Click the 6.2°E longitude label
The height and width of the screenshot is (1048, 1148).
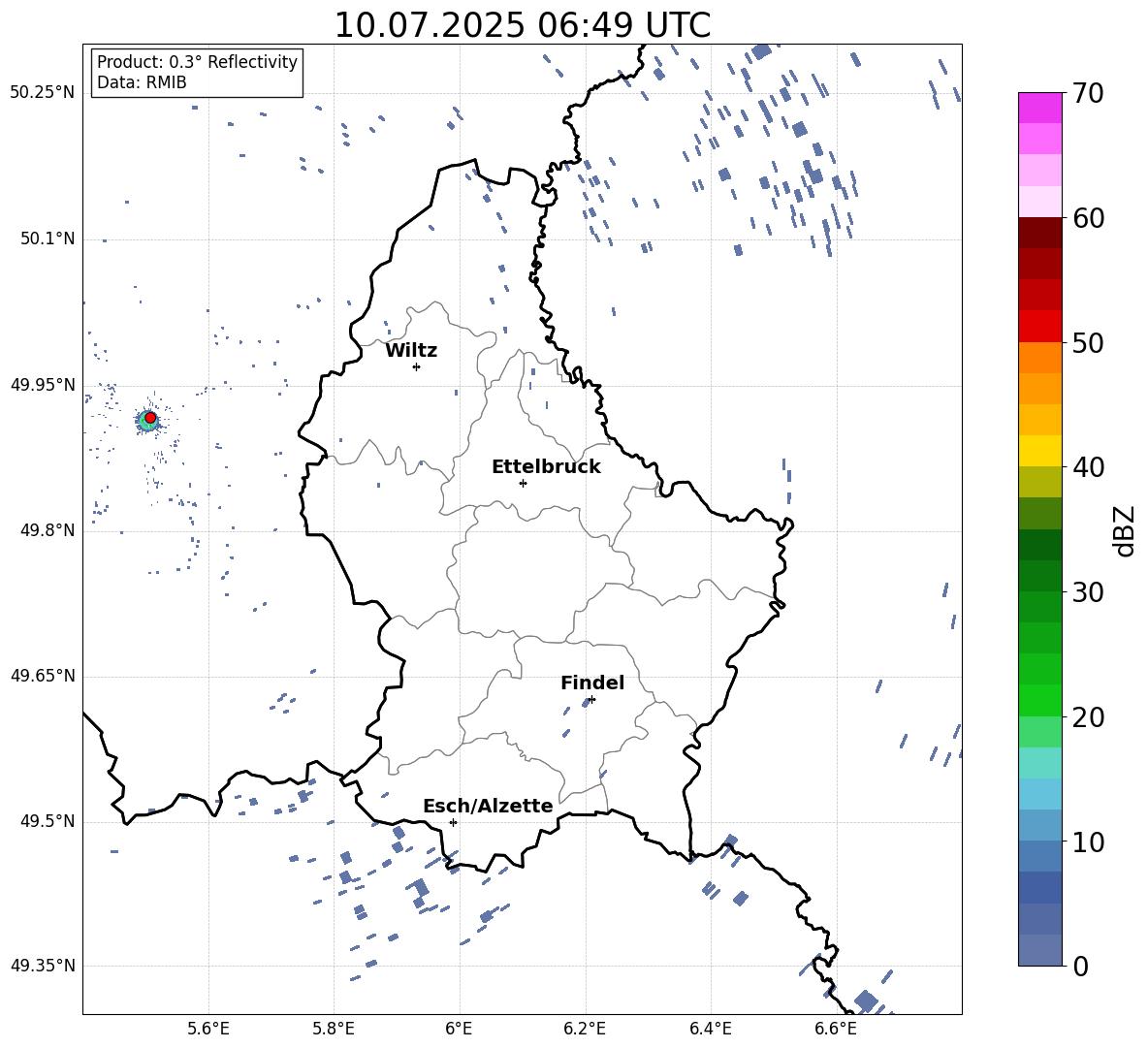click(585, 1029)
